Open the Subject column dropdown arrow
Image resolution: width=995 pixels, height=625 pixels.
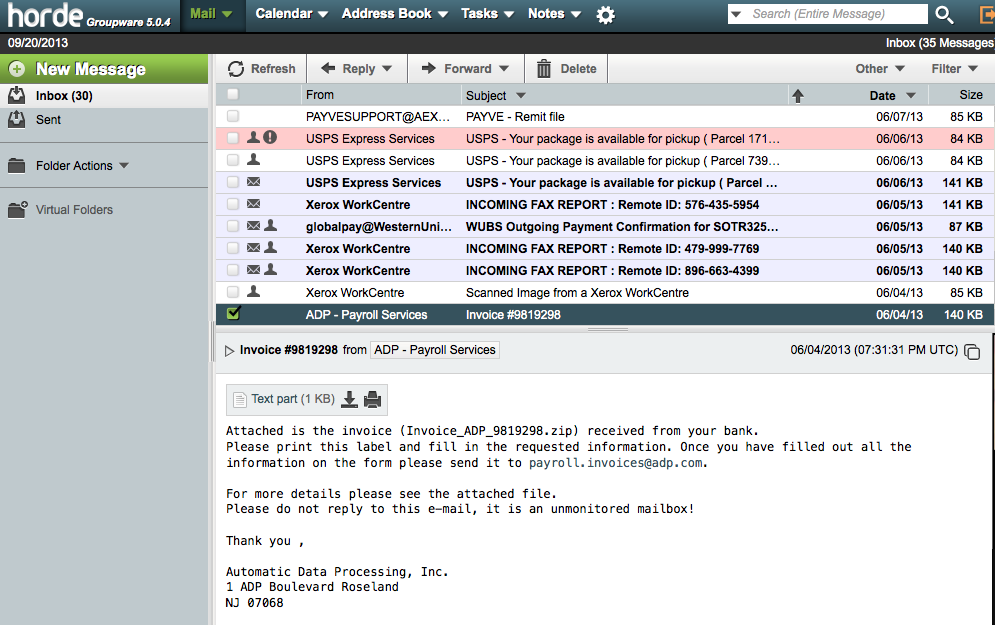[x=521, y=96]
